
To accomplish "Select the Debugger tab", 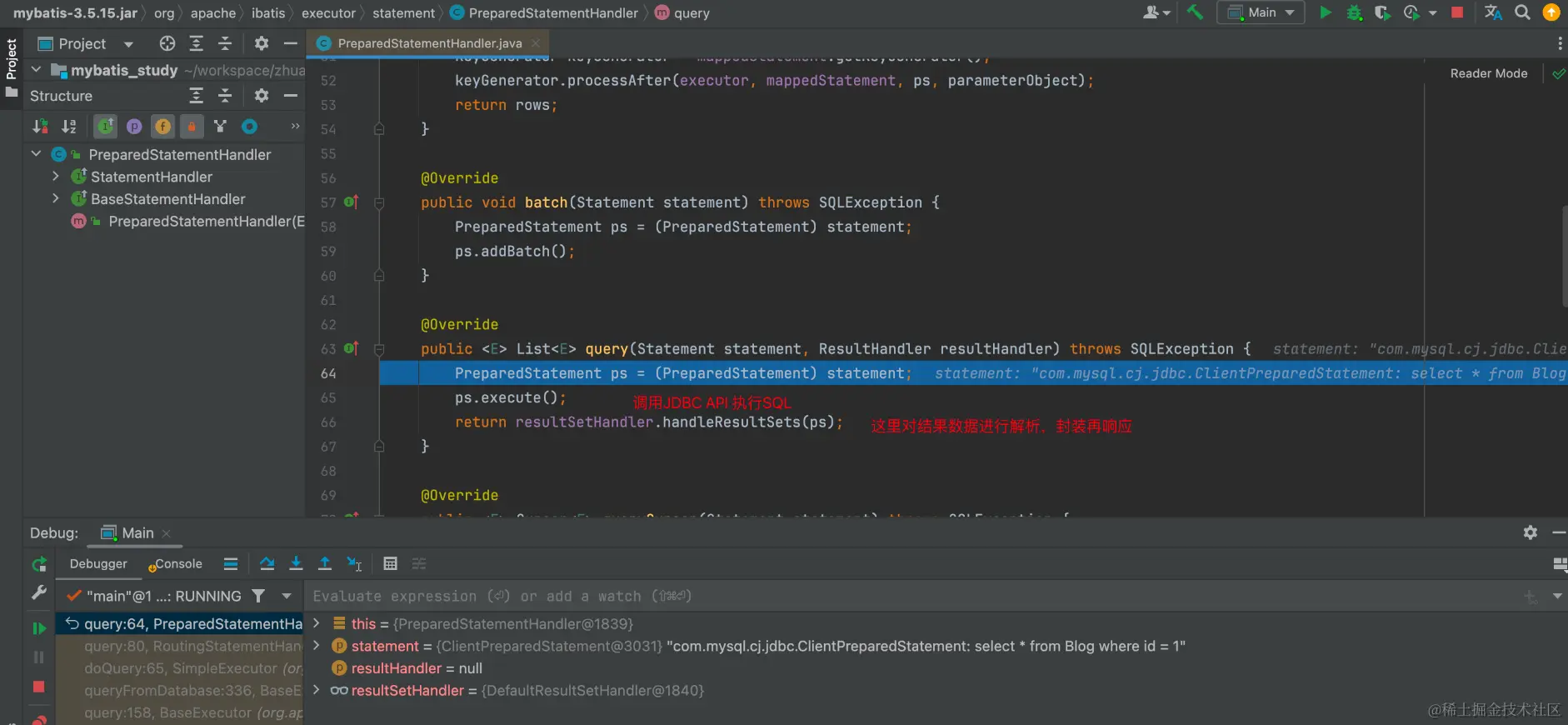I will pyautogui.click(x=98, y=564).
